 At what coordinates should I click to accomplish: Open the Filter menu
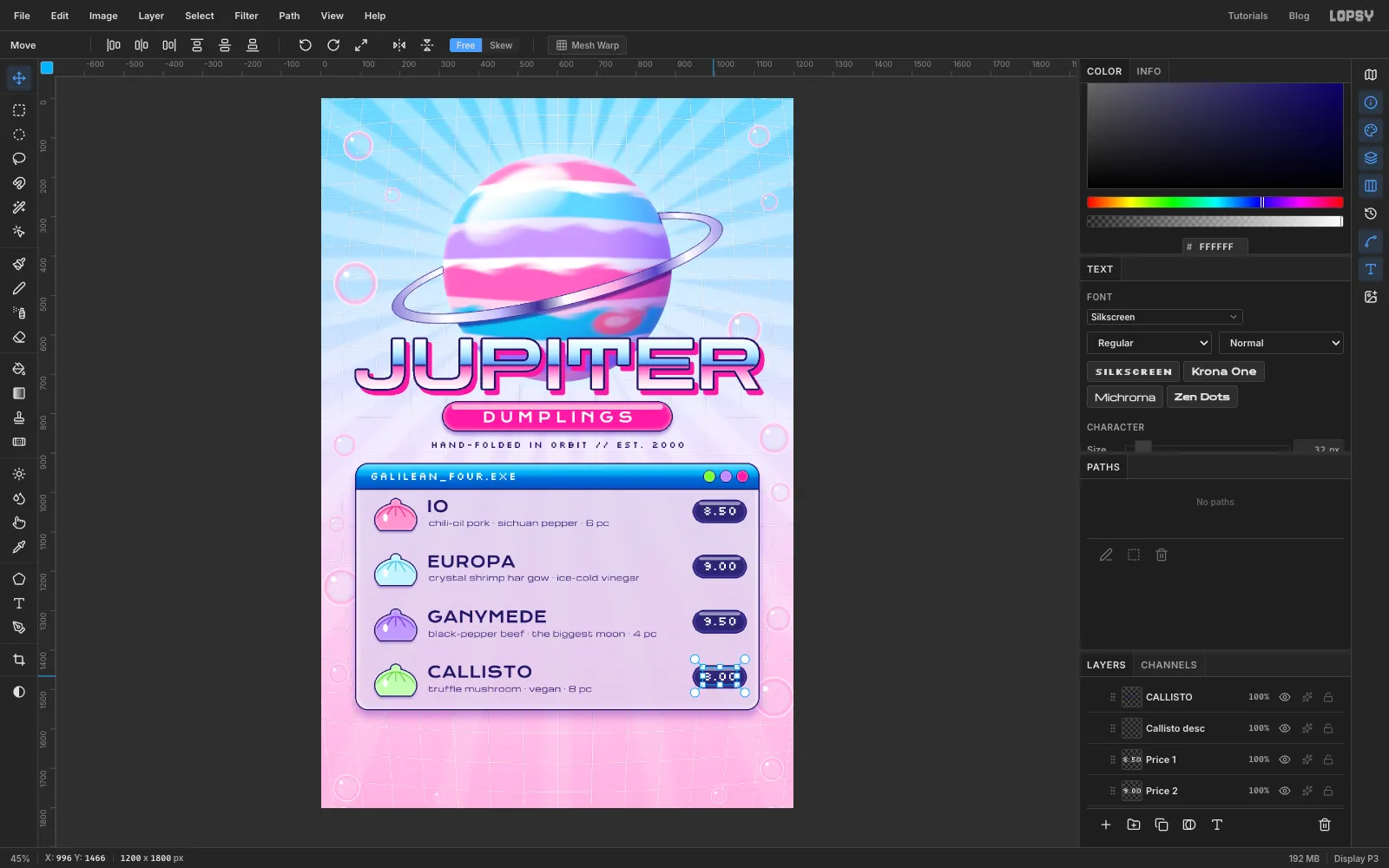click(247, 16)
